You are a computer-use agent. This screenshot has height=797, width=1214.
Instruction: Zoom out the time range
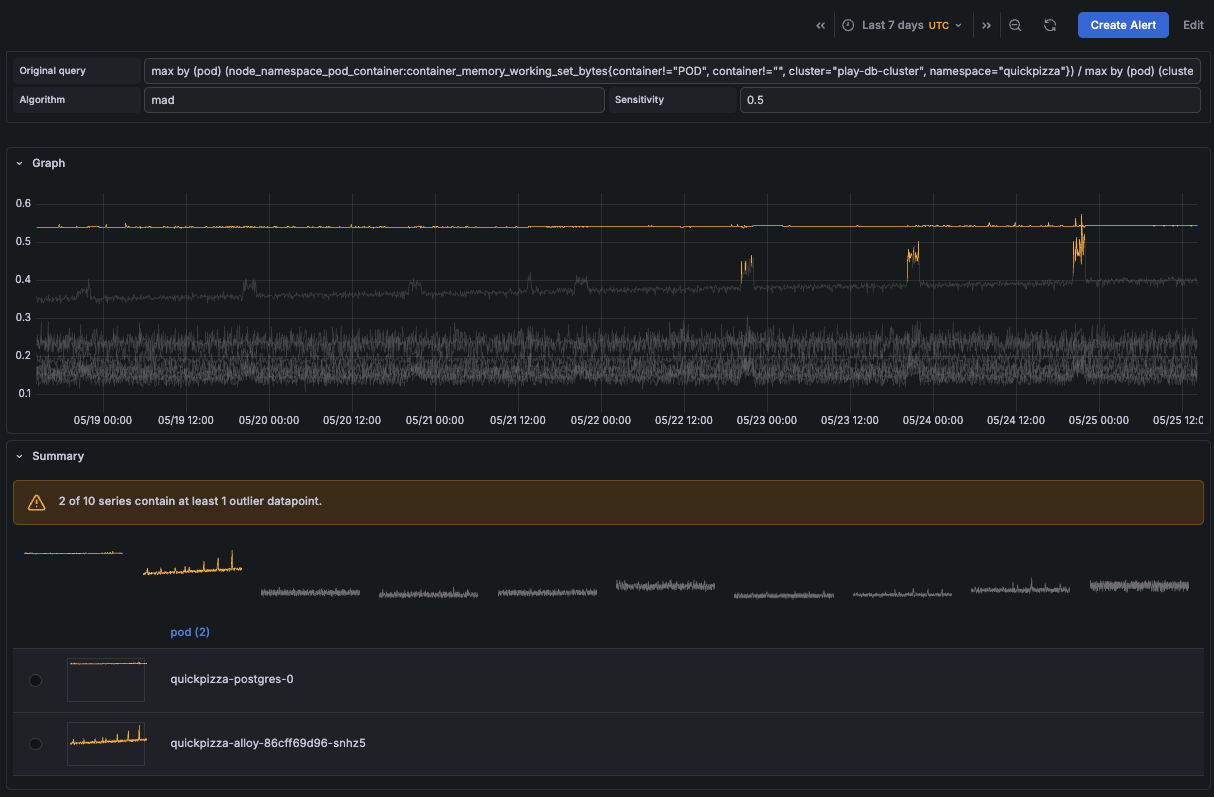pos(1015,25)
